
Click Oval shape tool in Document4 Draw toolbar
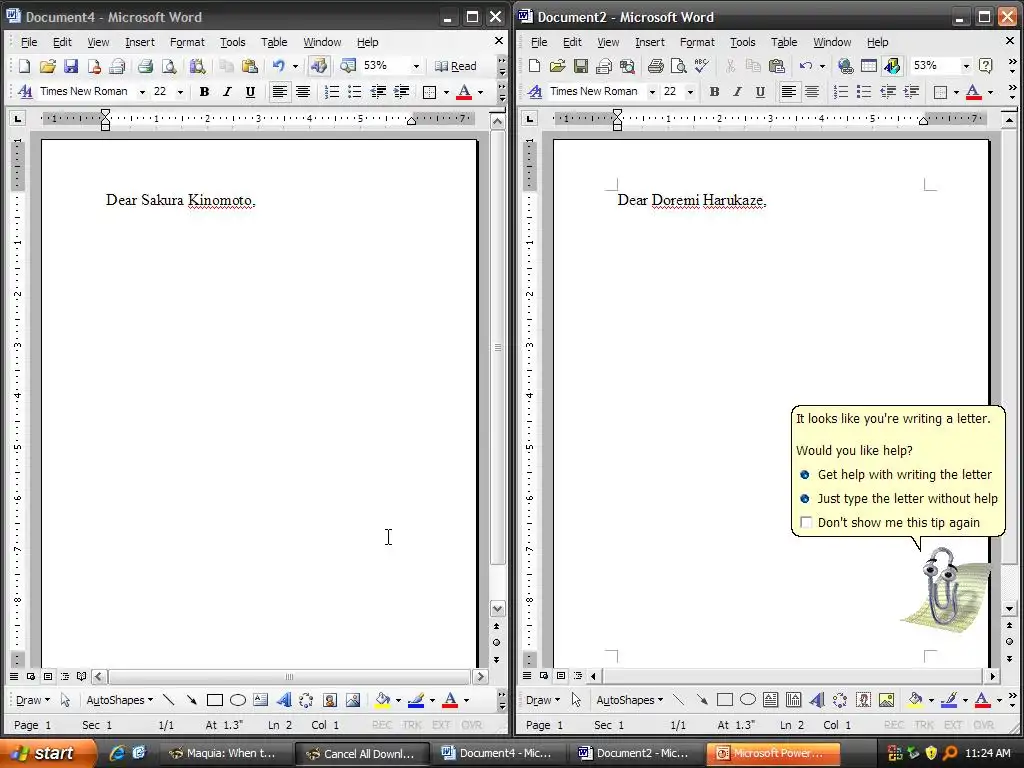238,700
